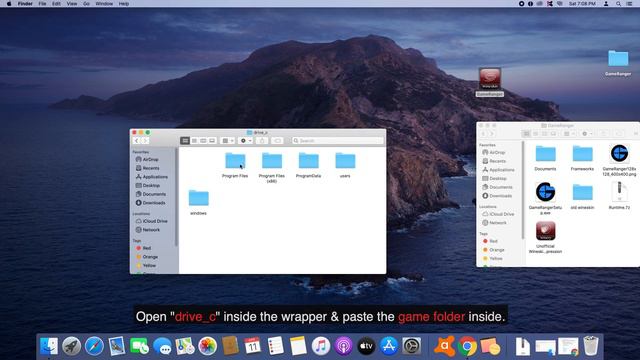Select GameRanger128x128 png file
640x360 pixels.
point(619,153)
